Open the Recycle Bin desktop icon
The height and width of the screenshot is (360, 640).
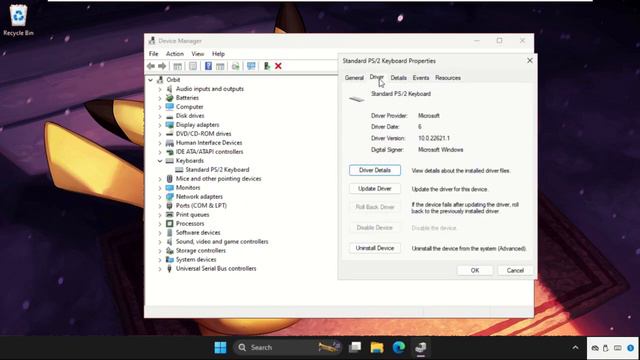[x=18, y=20]
